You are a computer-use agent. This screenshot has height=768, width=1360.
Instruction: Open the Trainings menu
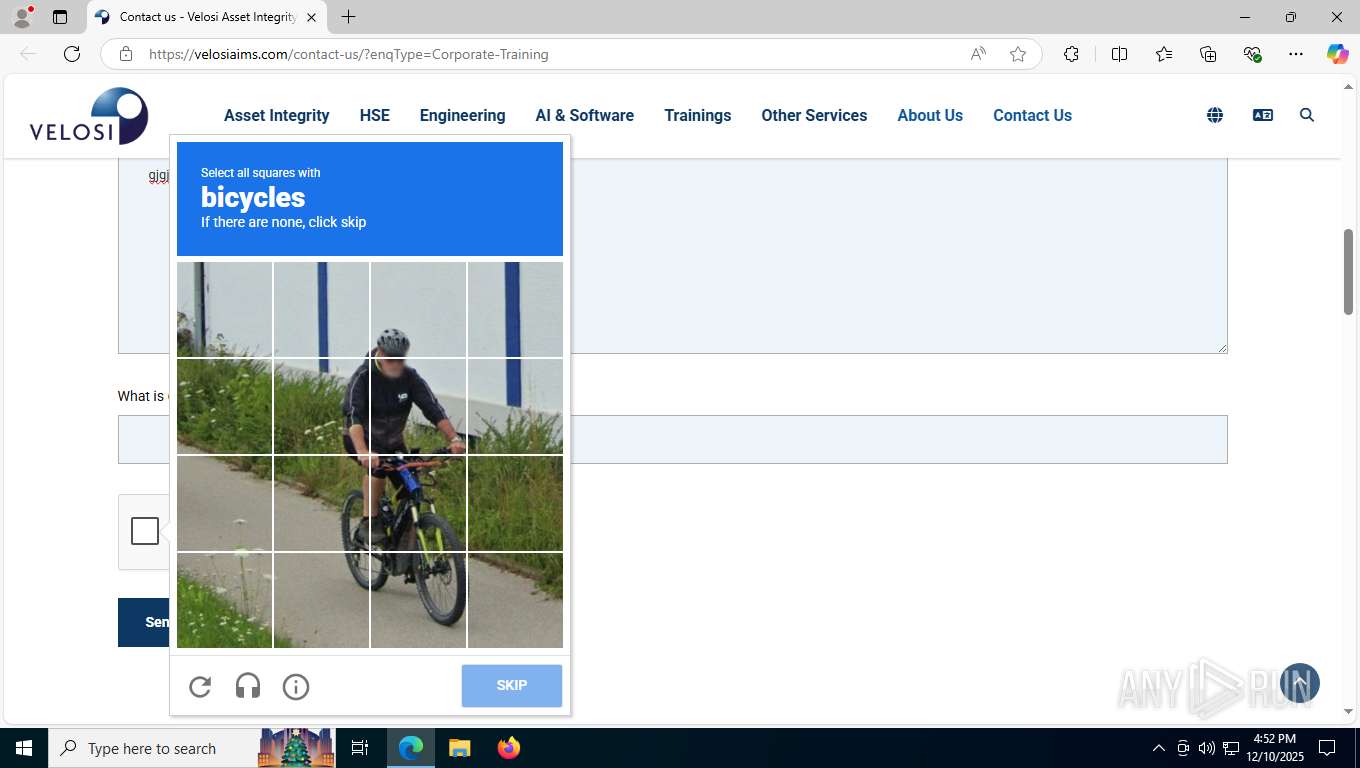(698, 115)
